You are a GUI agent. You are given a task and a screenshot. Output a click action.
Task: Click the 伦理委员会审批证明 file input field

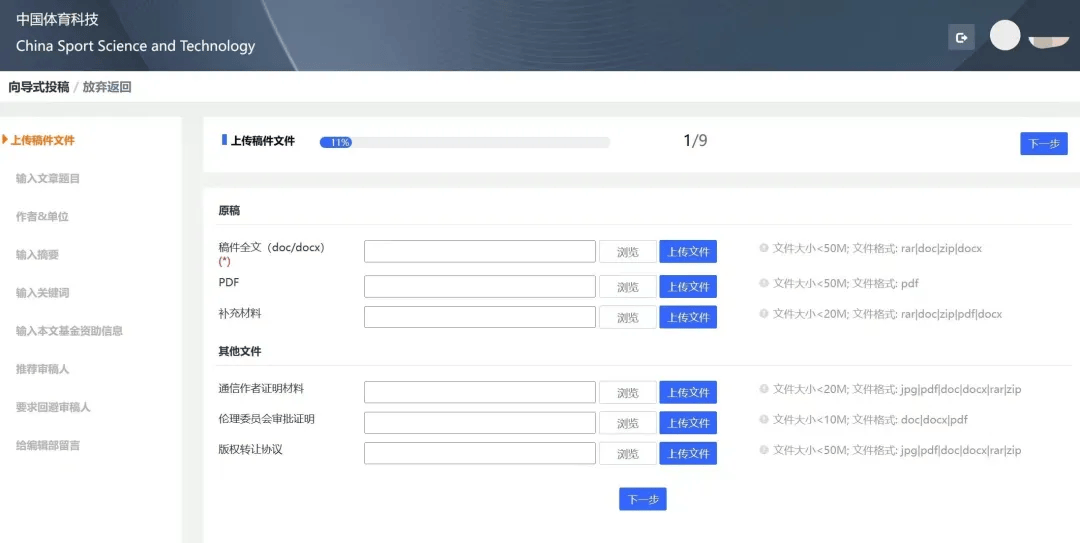tap(479, 423)
